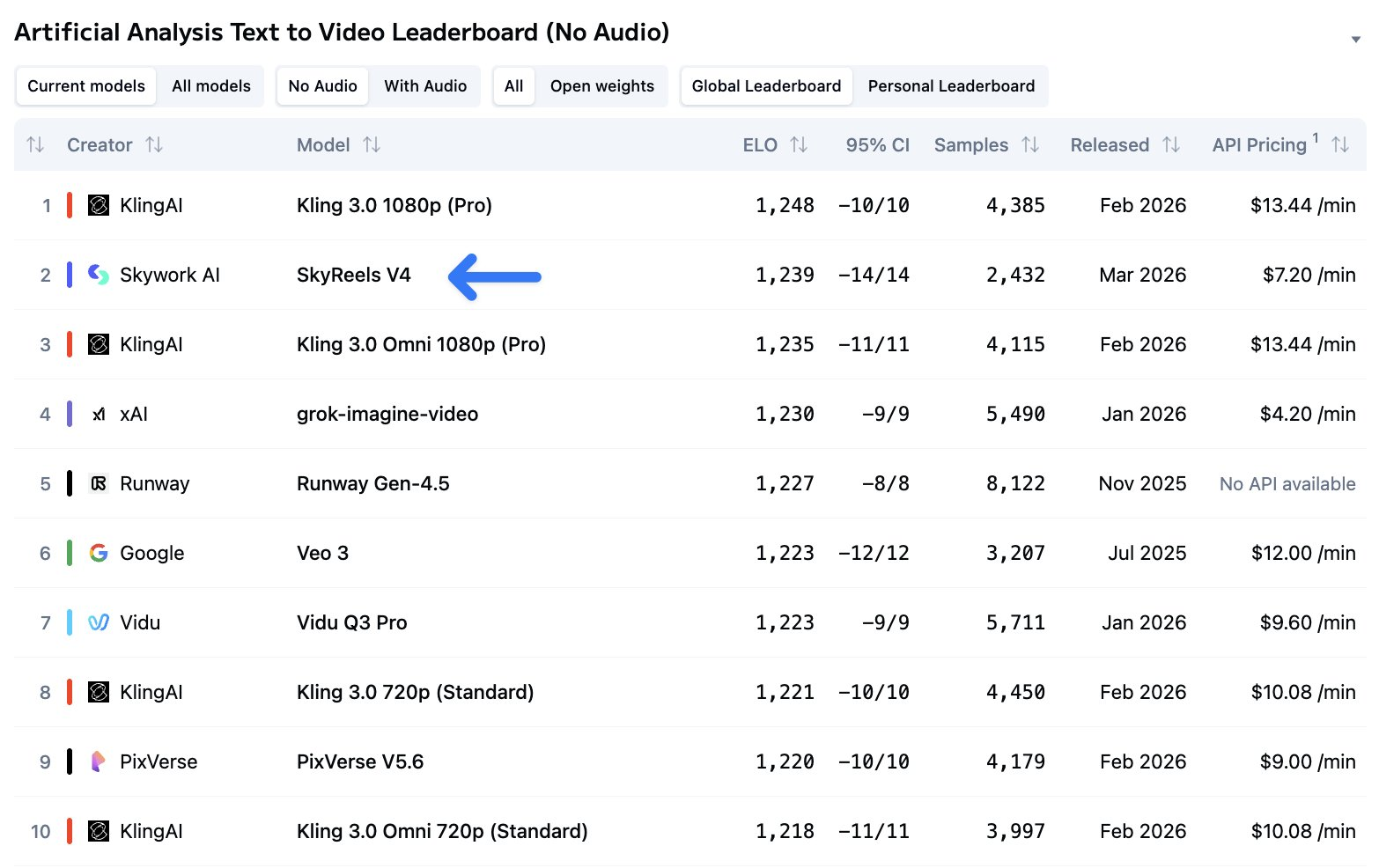1379x868 pixels.
Task: Select the Global Leaderboard tab
Action: click(x=766, y=86)
